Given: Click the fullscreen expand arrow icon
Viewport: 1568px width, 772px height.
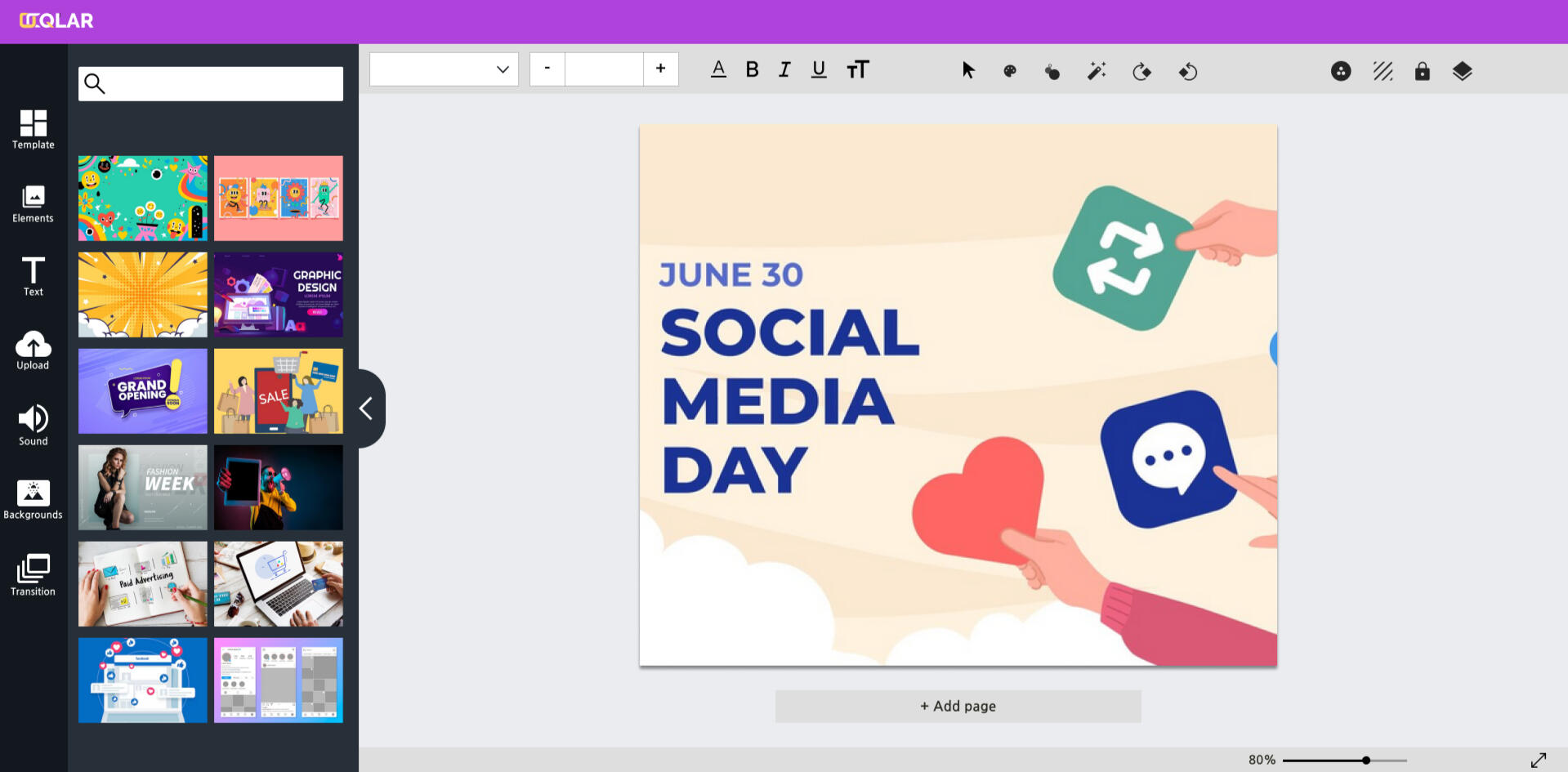Looking at the screenshot, I should pyautogui.click(x=1539, y=760).
